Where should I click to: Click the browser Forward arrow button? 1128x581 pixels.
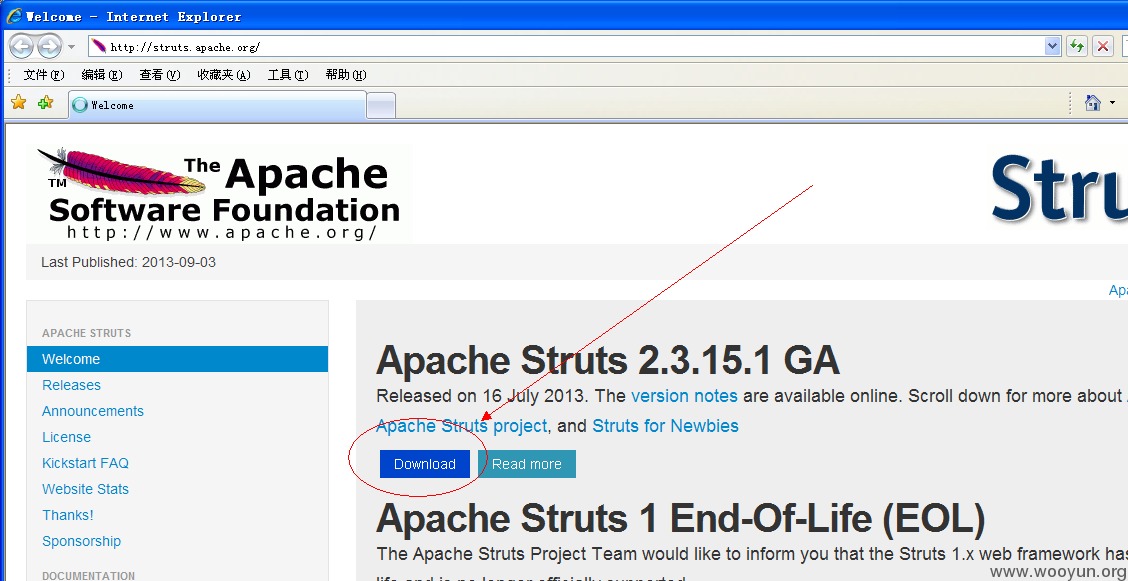click(49, 47)
